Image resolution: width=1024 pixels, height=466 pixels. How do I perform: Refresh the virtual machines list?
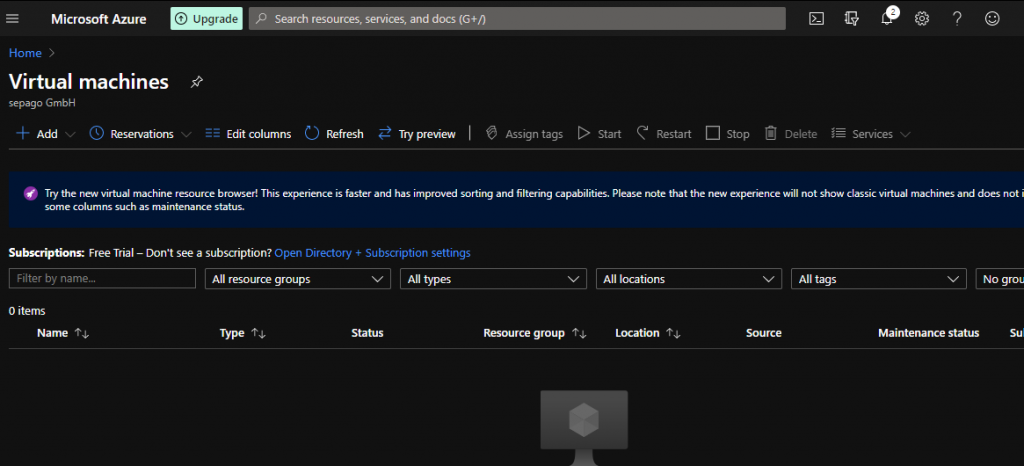tap(334, 134)
